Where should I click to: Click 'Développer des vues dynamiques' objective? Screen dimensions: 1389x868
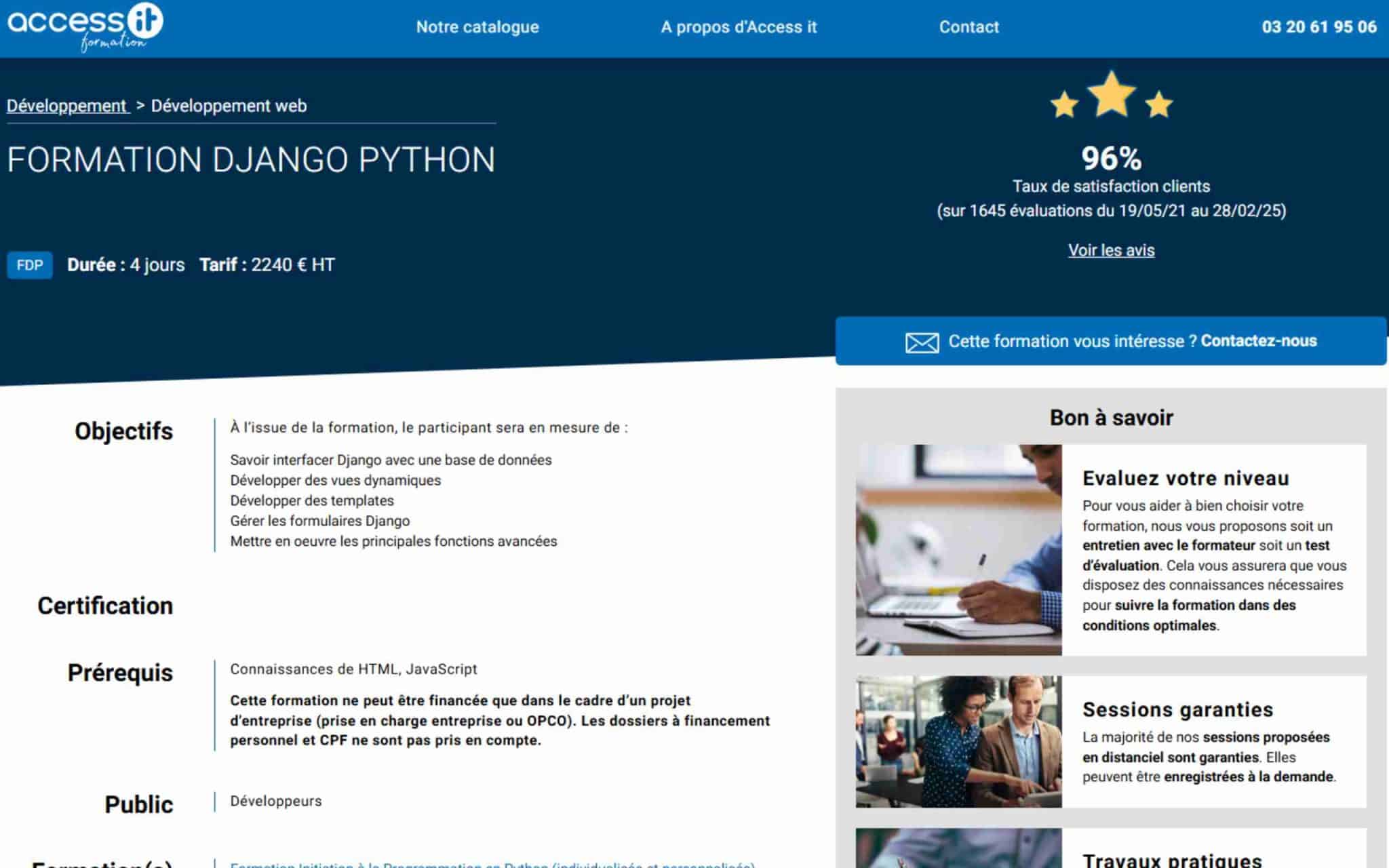(335, 480)
